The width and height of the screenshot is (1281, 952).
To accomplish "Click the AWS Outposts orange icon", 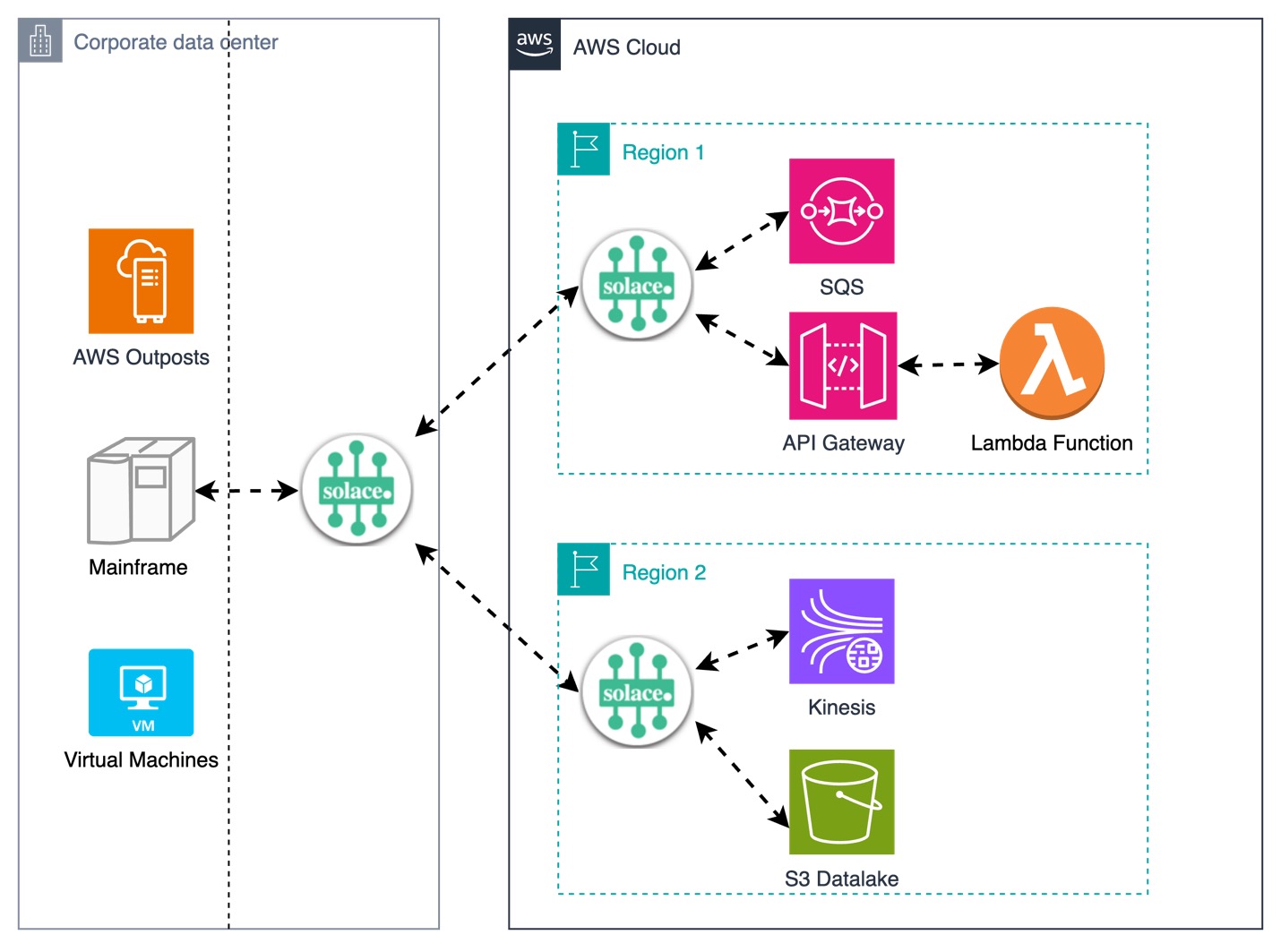I will point(141,281).
